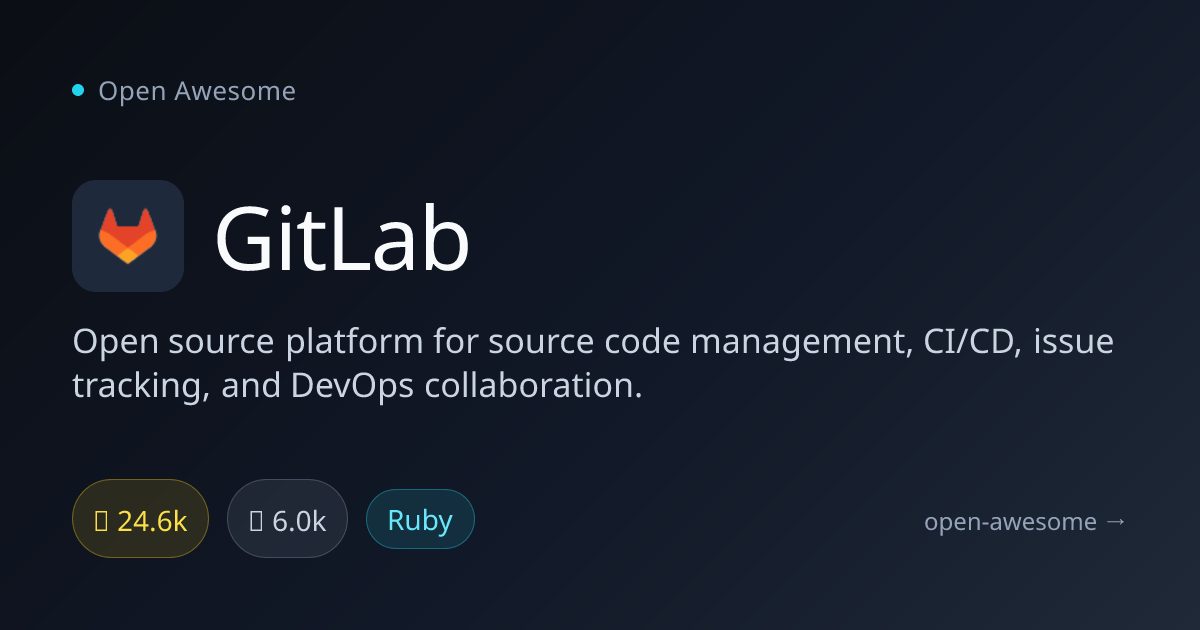Screen dimensions: 1200x630
Task: Click the description starting with Open source platform
Action: click(x=593, y=364)
